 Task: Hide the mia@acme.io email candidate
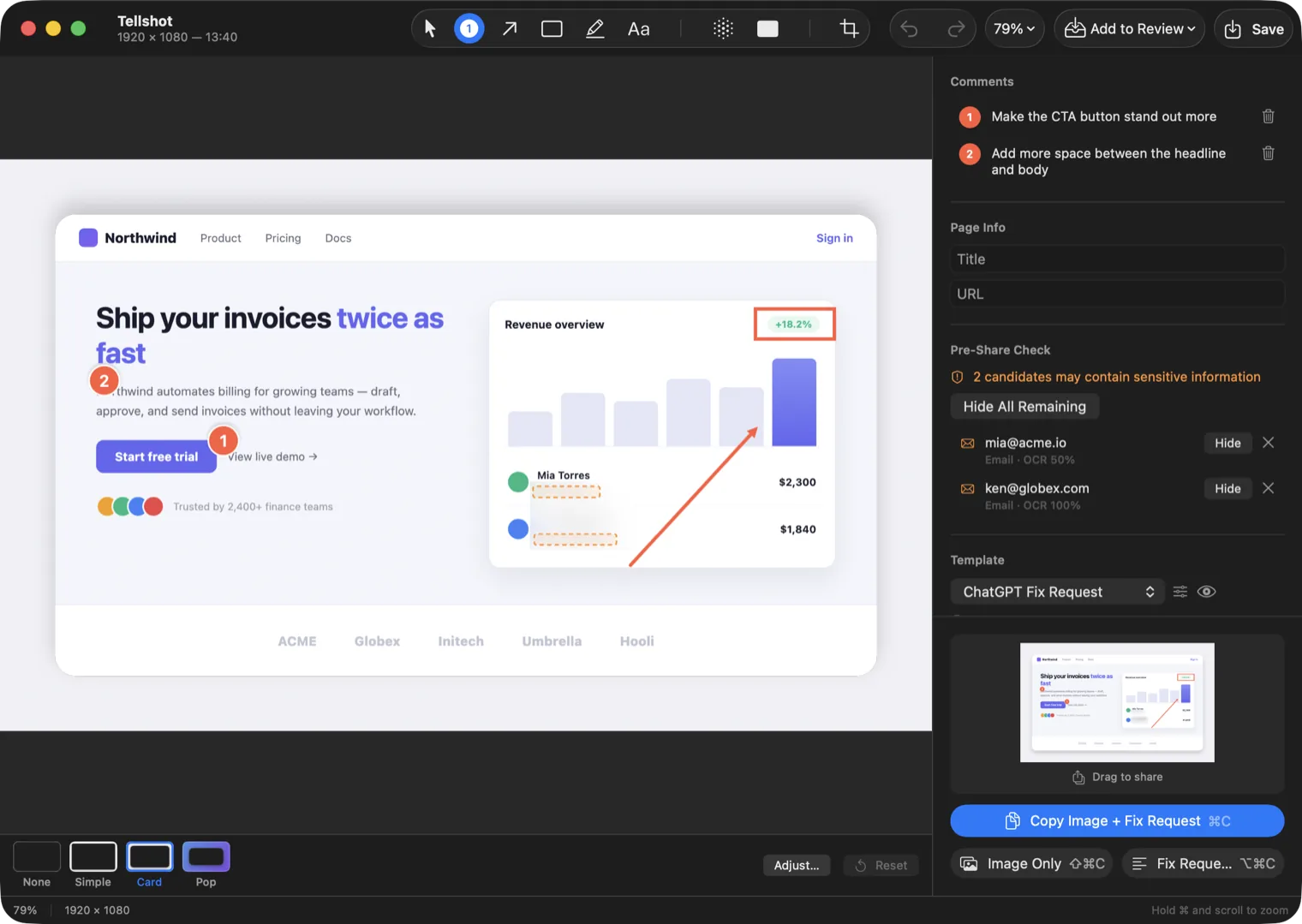tap(1227, 443)
